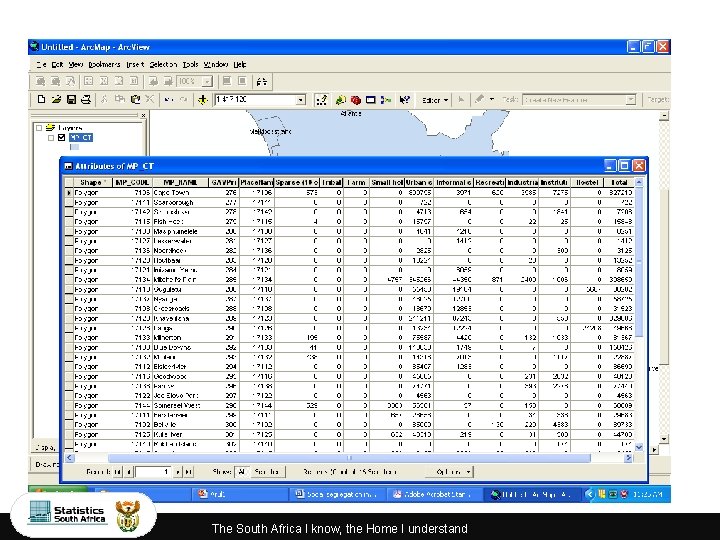Click the table horizontal scrollbar thumb
Image resolution: width=720 pixels, height=540 pixels.
click(349, 458)
